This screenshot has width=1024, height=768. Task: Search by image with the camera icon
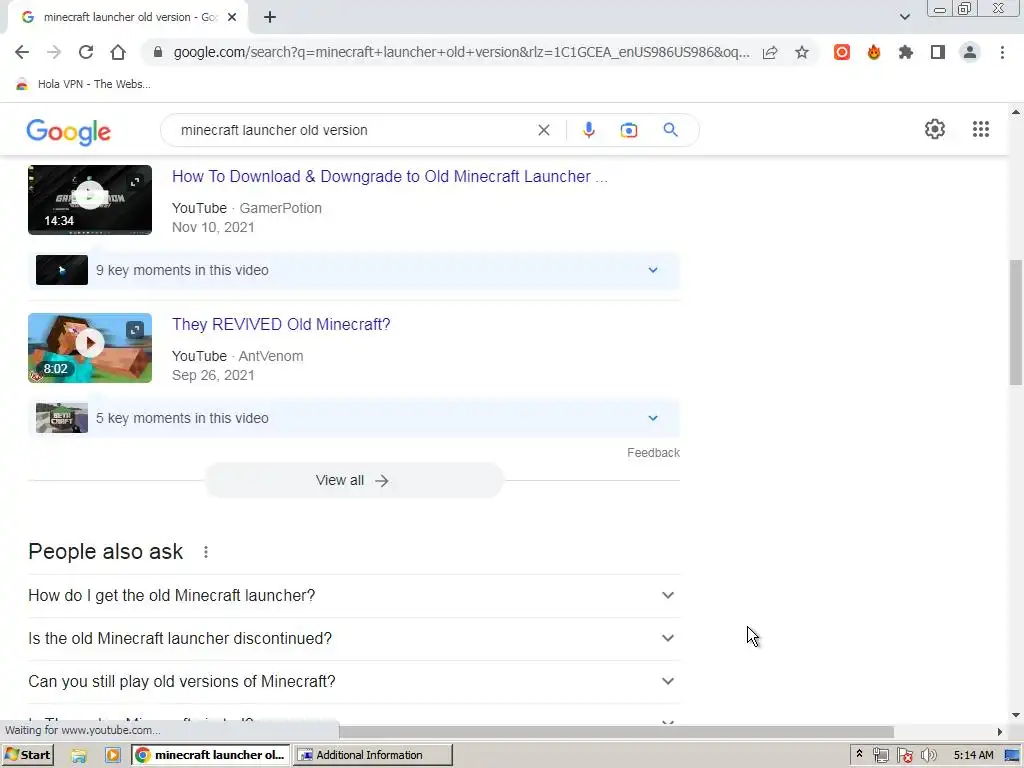click(x=628, y=130)
